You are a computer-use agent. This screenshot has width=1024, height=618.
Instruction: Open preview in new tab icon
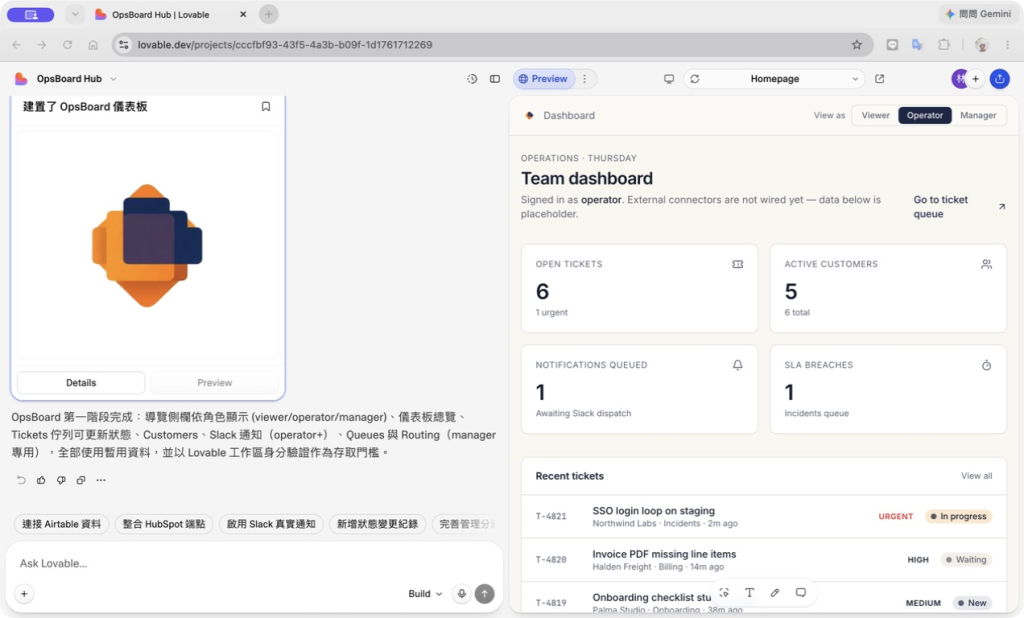tap(880, 79)
